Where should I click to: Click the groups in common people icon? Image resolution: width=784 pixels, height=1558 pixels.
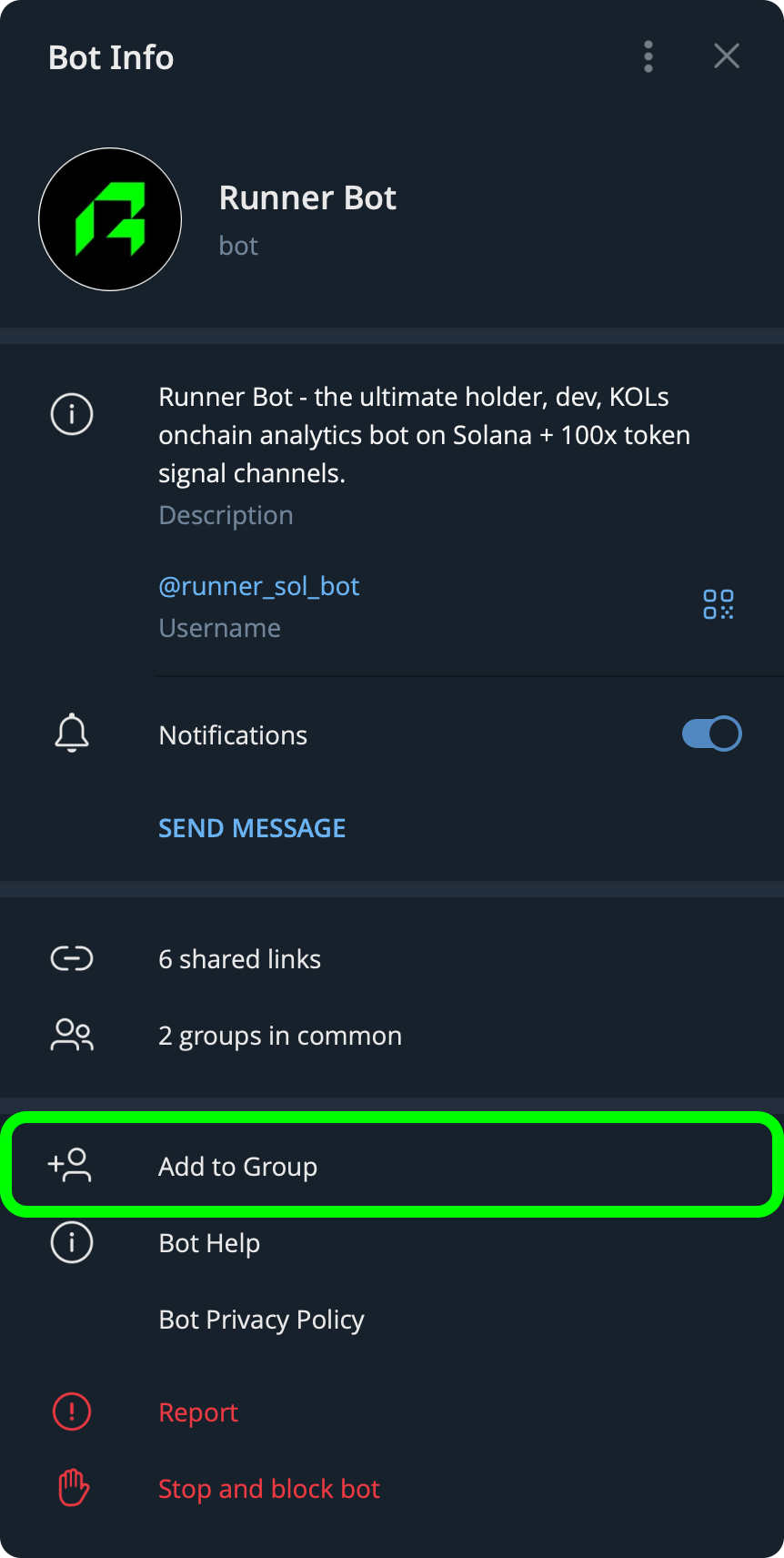72,1035
